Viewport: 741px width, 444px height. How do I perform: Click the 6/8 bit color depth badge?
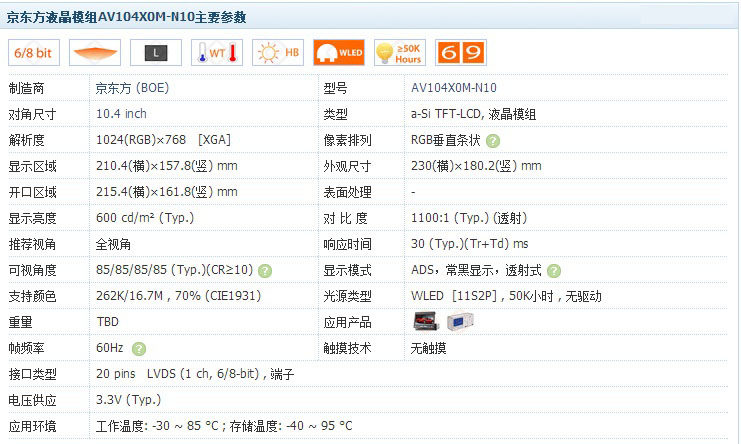pos(34,53)
